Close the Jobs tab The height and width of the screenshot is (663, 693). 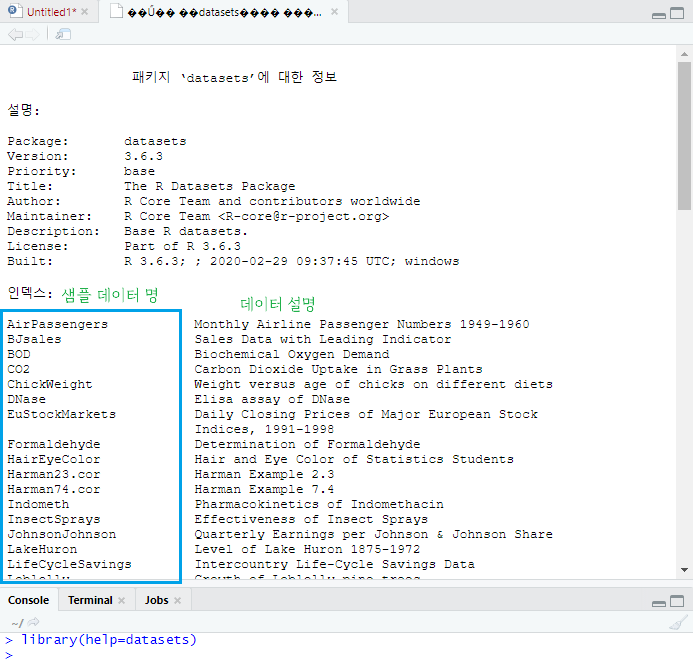click(178, 600)
